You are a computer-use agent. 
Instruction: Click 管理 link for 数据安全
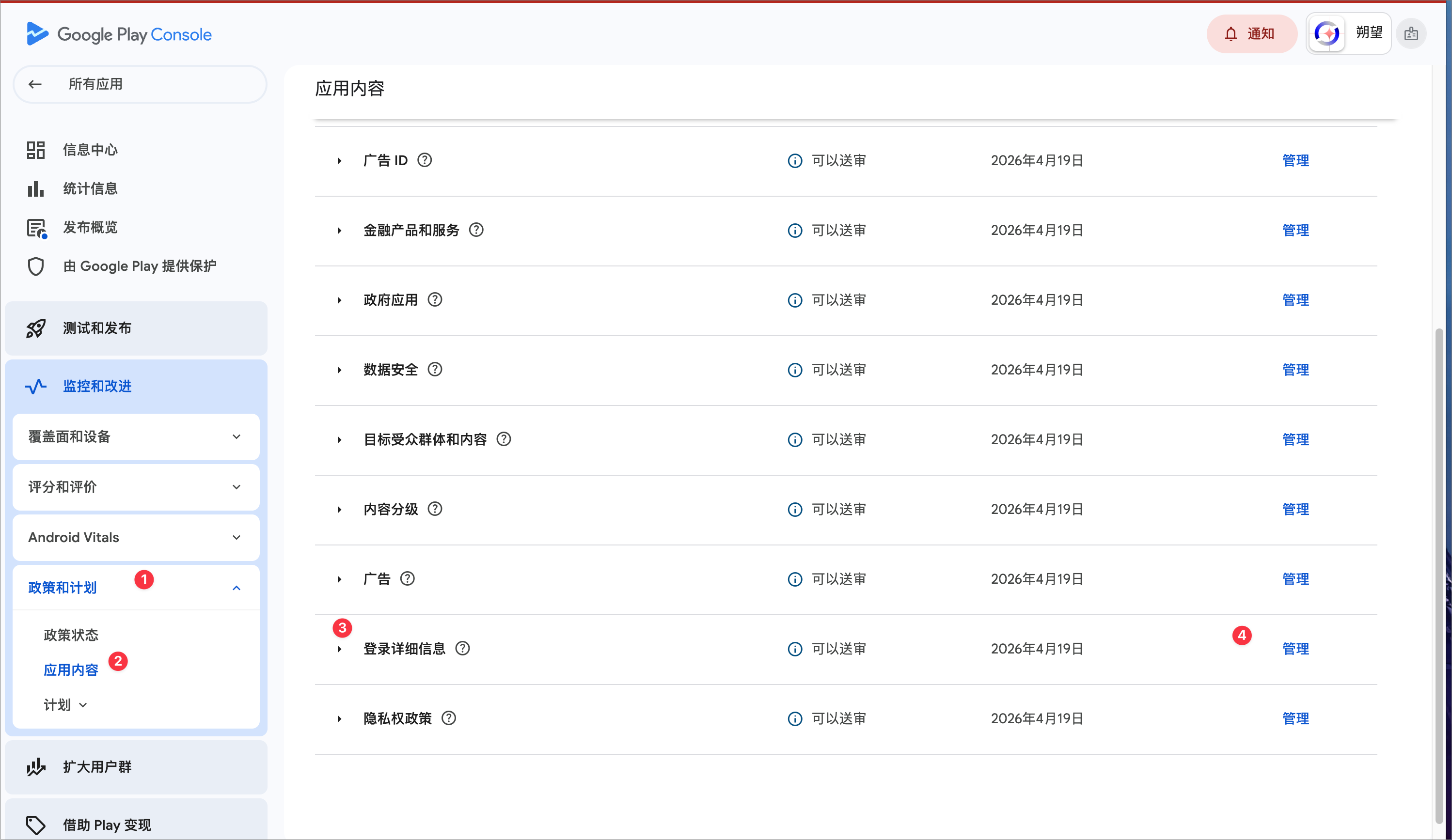tap(1295, 369)
